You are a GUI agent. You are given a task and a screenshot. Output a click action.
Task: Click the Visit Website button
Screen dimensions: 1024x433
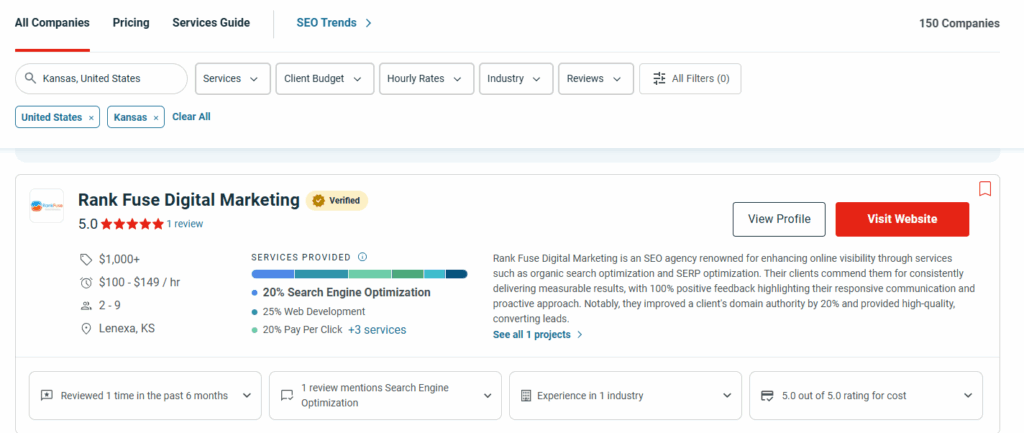click(x=902, y=219)
